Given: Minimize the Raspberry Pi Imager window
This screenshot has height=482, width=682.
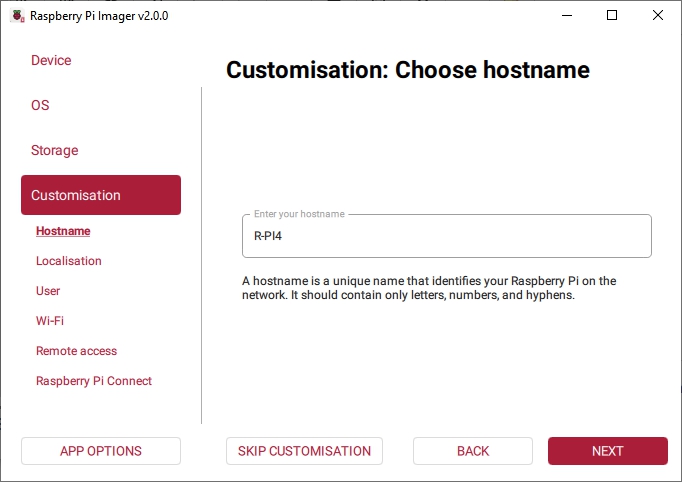Looking at the screenshot, I should 567,16.
